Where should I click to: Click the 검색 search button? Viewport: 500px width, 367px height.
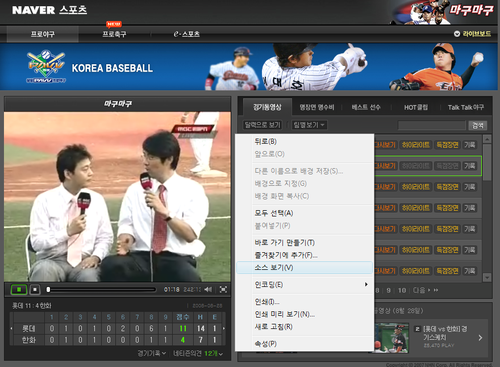click(478, 125)
